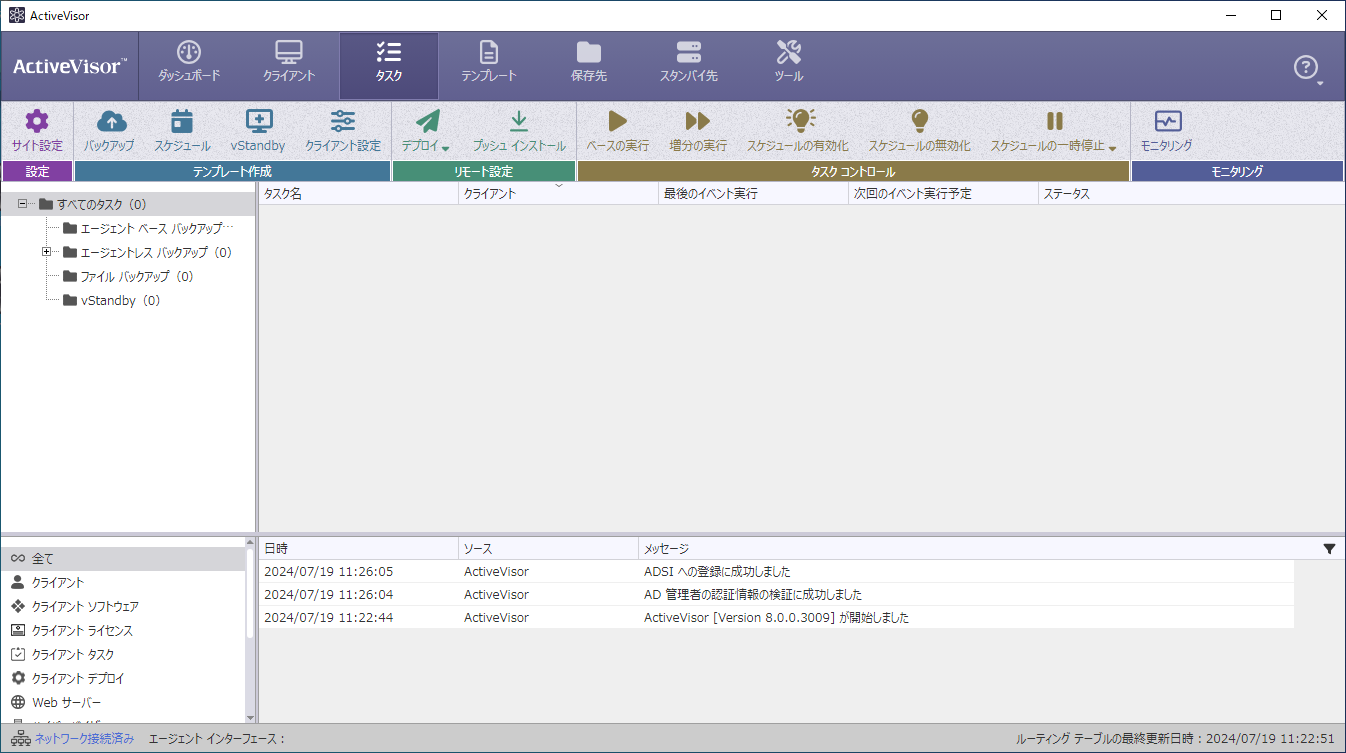1346x753 pixels.
Task: Click log category scrollbar up arrow
Action: pyautogui.click(x=250, y=543)
